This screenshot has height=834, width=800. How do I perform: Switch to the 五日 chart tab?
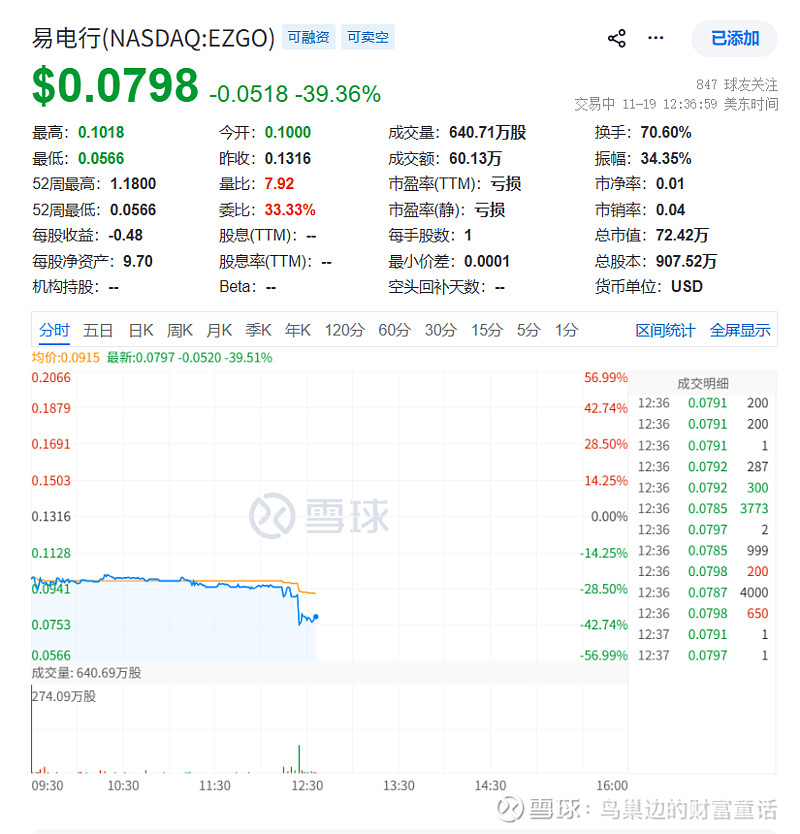tap(98, 330)
